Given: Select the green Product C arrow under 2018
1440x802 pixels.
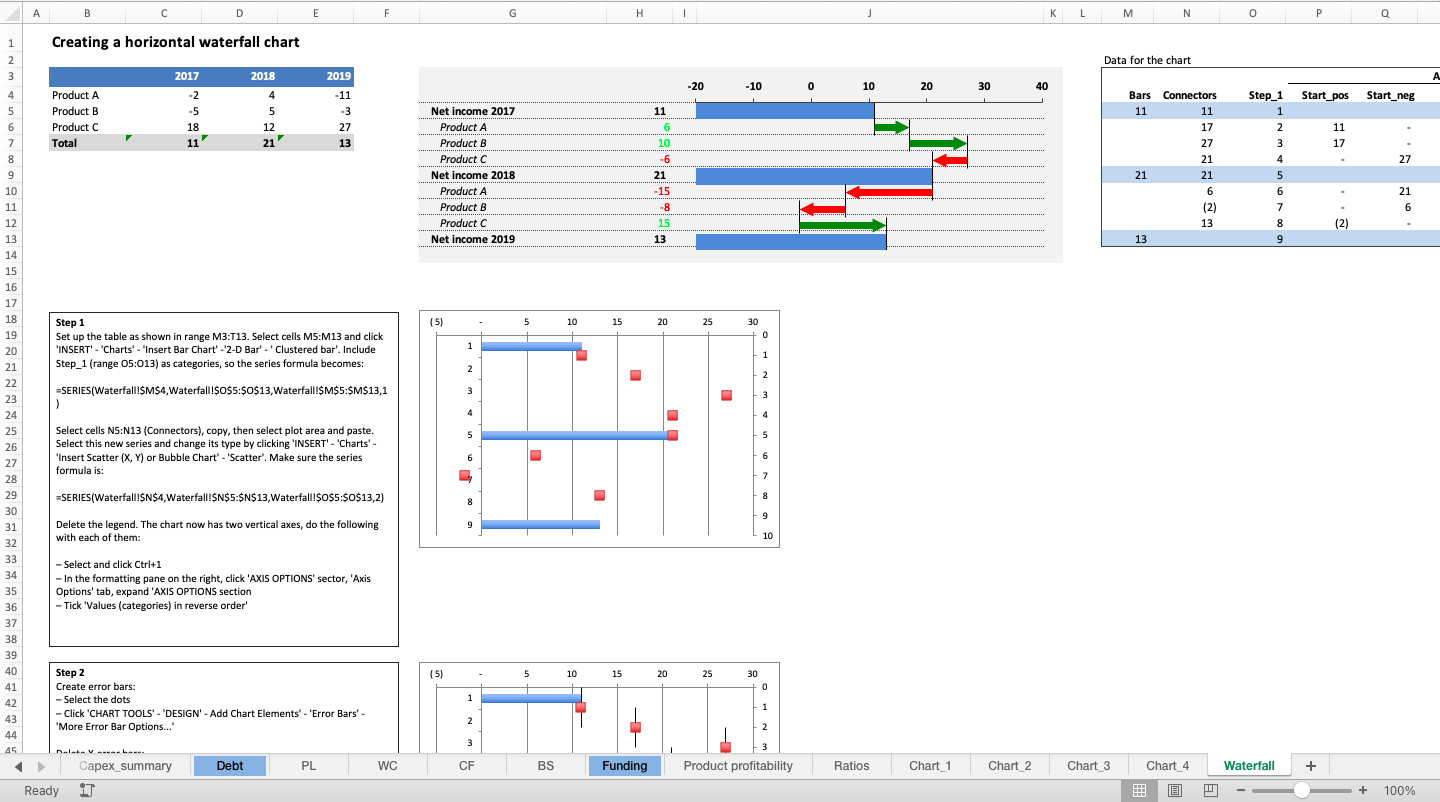Looking at the screenshot, I should 843,225.
